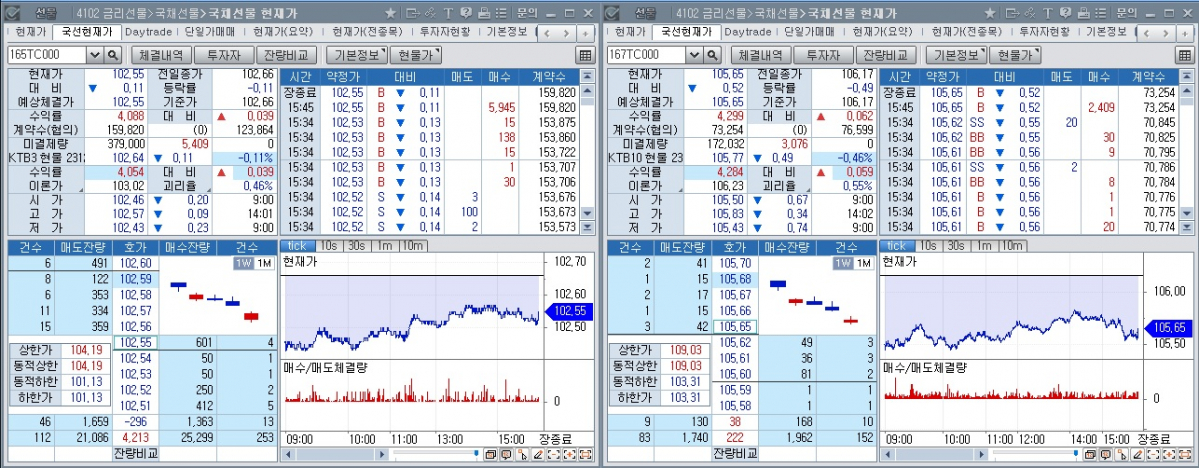Image resolution: width=1199 pixels, height=468 pixels.
Task: Open list menu icon in left title bar
Action: click(x=500, y=13)
